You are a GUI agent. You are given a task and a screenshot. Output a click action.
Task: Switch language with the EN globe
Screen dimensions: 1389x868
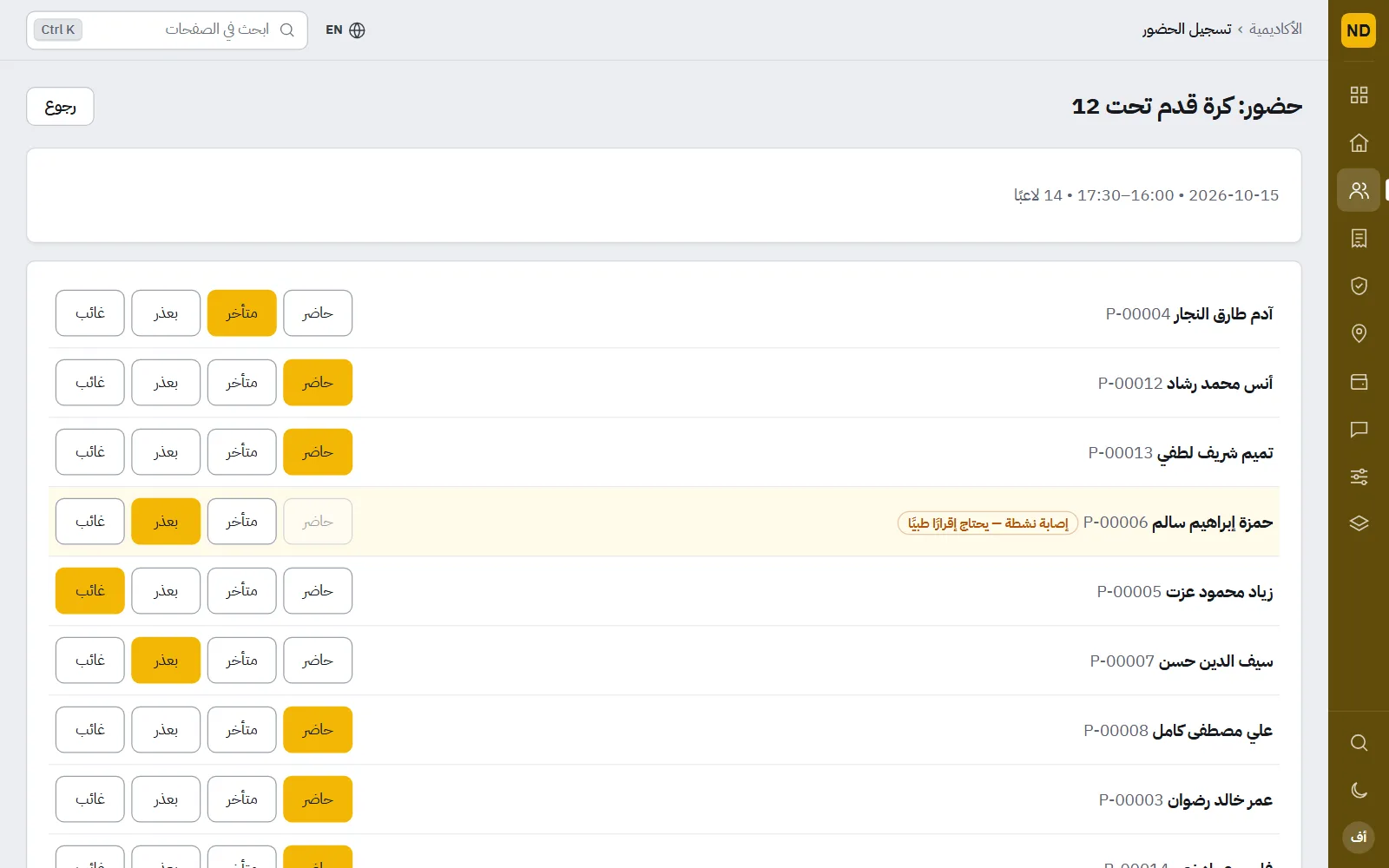[x=346, y=30]
